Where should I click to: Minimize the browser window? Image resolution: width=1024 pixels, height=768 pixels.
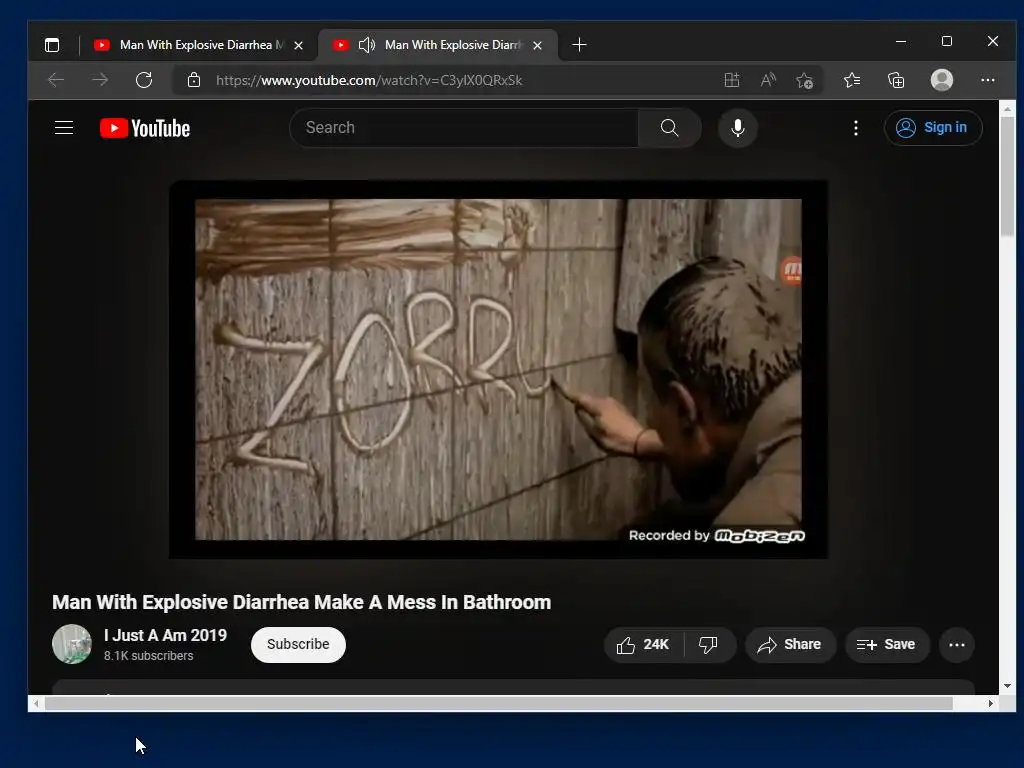point(901,41)
